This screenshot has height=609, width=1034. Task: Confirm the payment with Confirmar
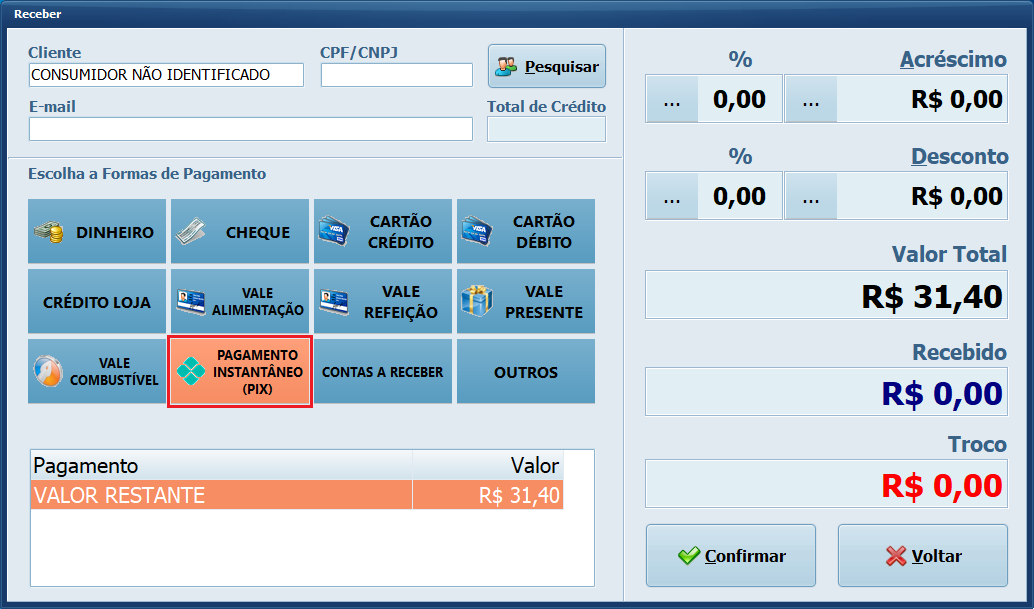[731, 555]
